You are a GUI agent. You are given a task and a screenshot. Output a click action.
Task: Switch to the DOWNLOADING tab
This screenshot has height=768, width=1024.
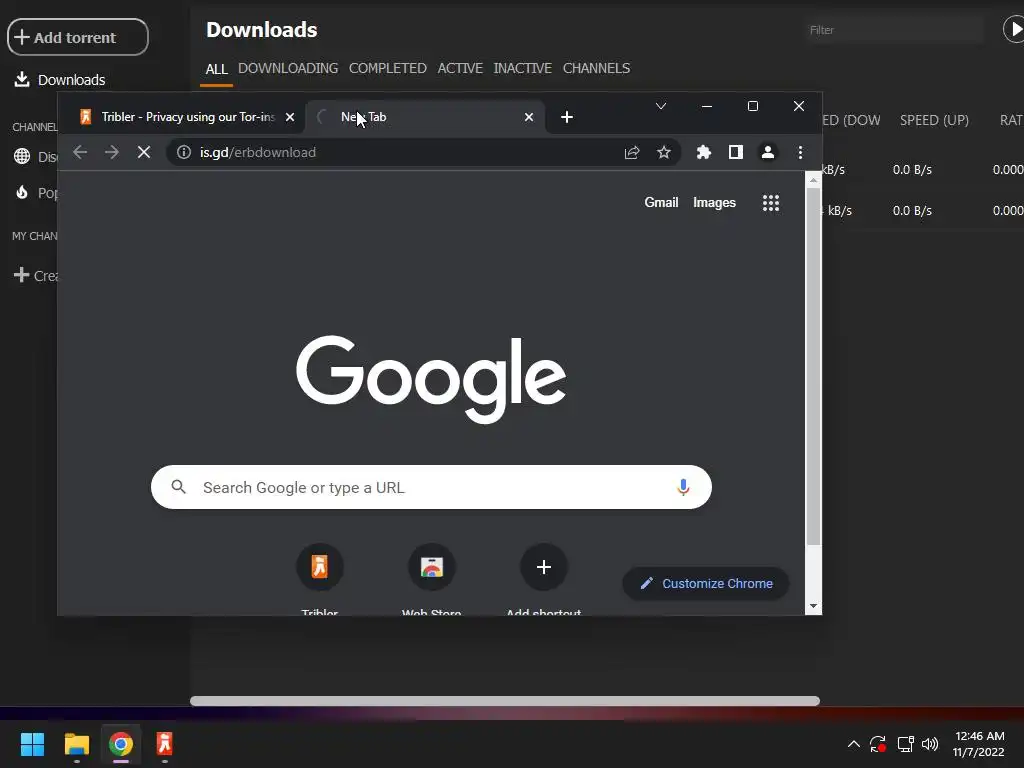(x=288, y=68)
